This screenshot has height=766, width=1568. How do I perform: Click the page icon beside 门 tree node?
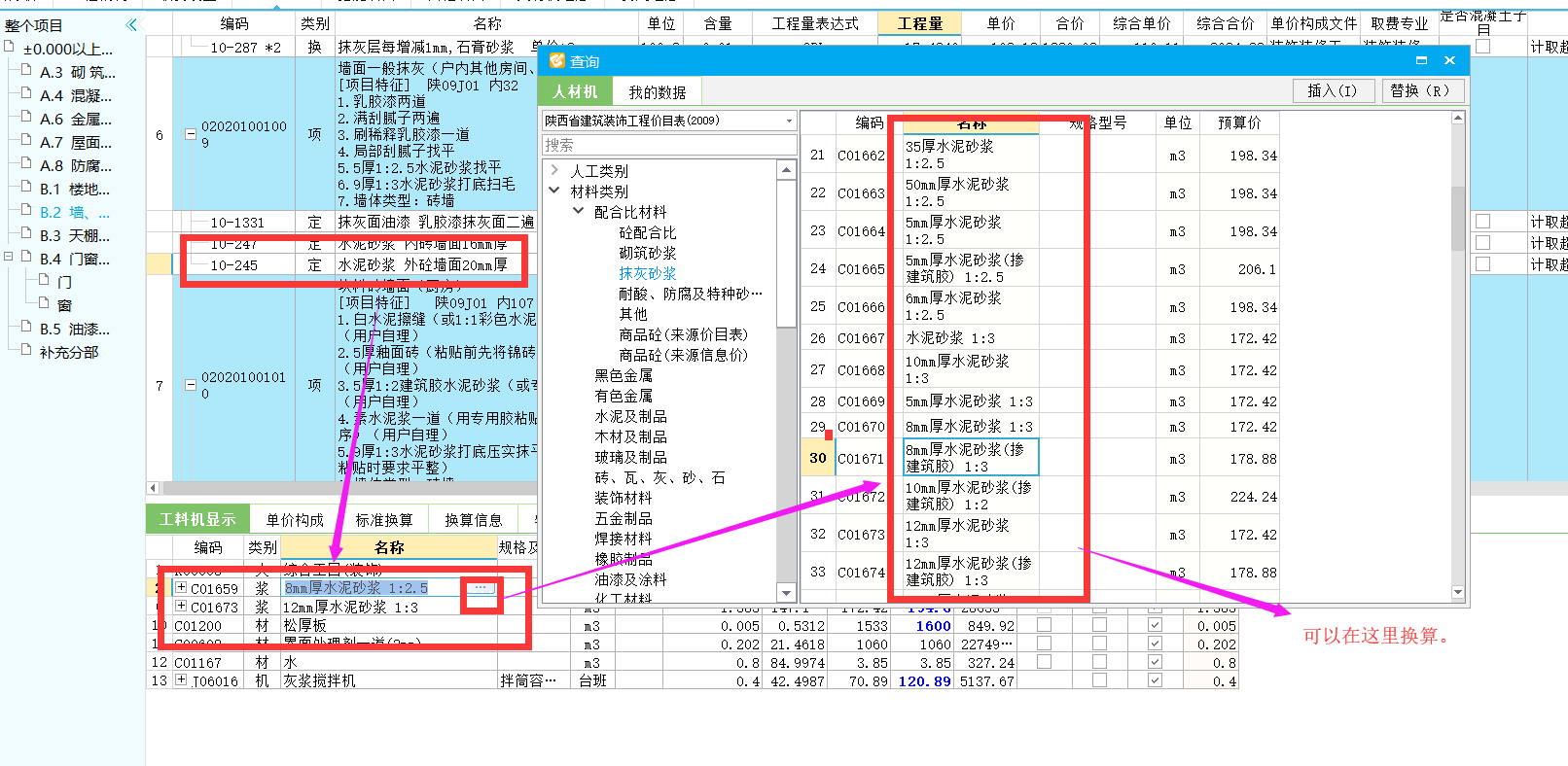(x=44, y=281)
